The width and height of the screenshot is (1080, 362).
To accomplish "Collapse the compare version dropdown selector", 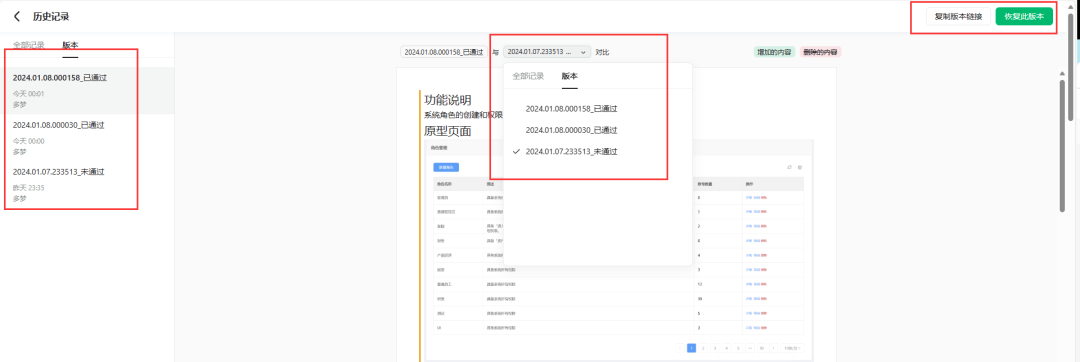I will point(547,52).
